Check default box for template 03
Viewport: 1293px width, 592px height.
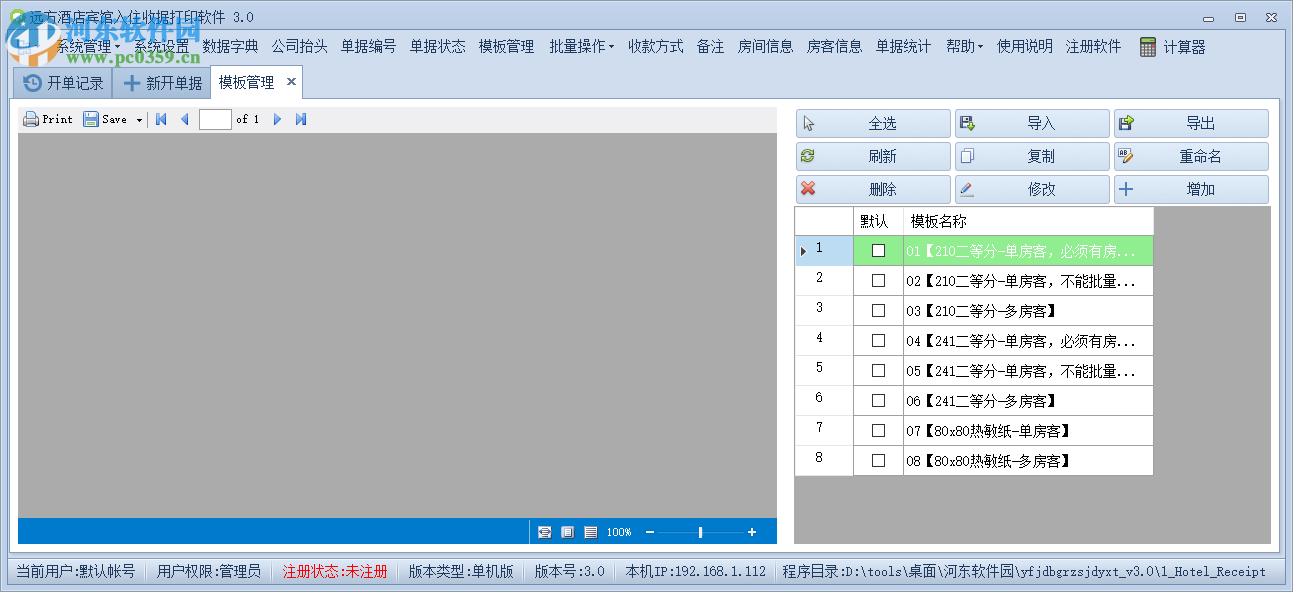(878, 311)
